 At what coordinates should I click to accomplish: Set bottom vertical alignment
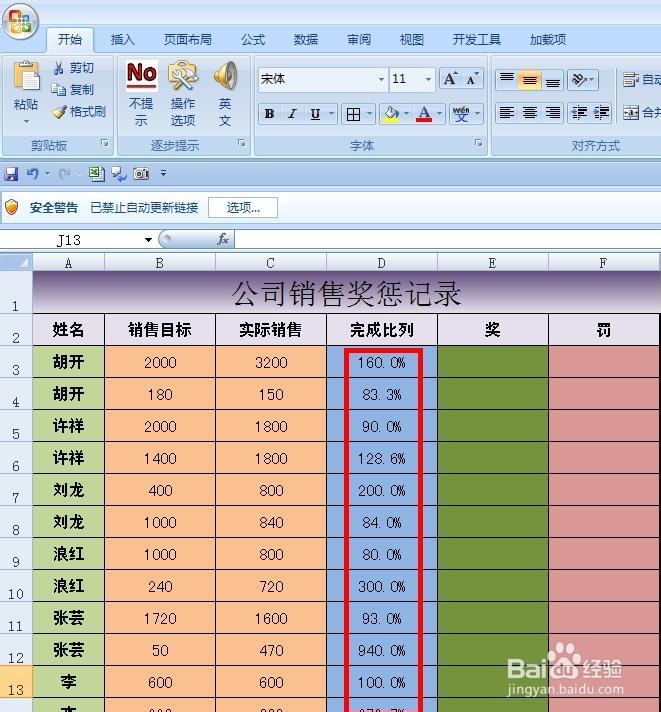(552, 80)
